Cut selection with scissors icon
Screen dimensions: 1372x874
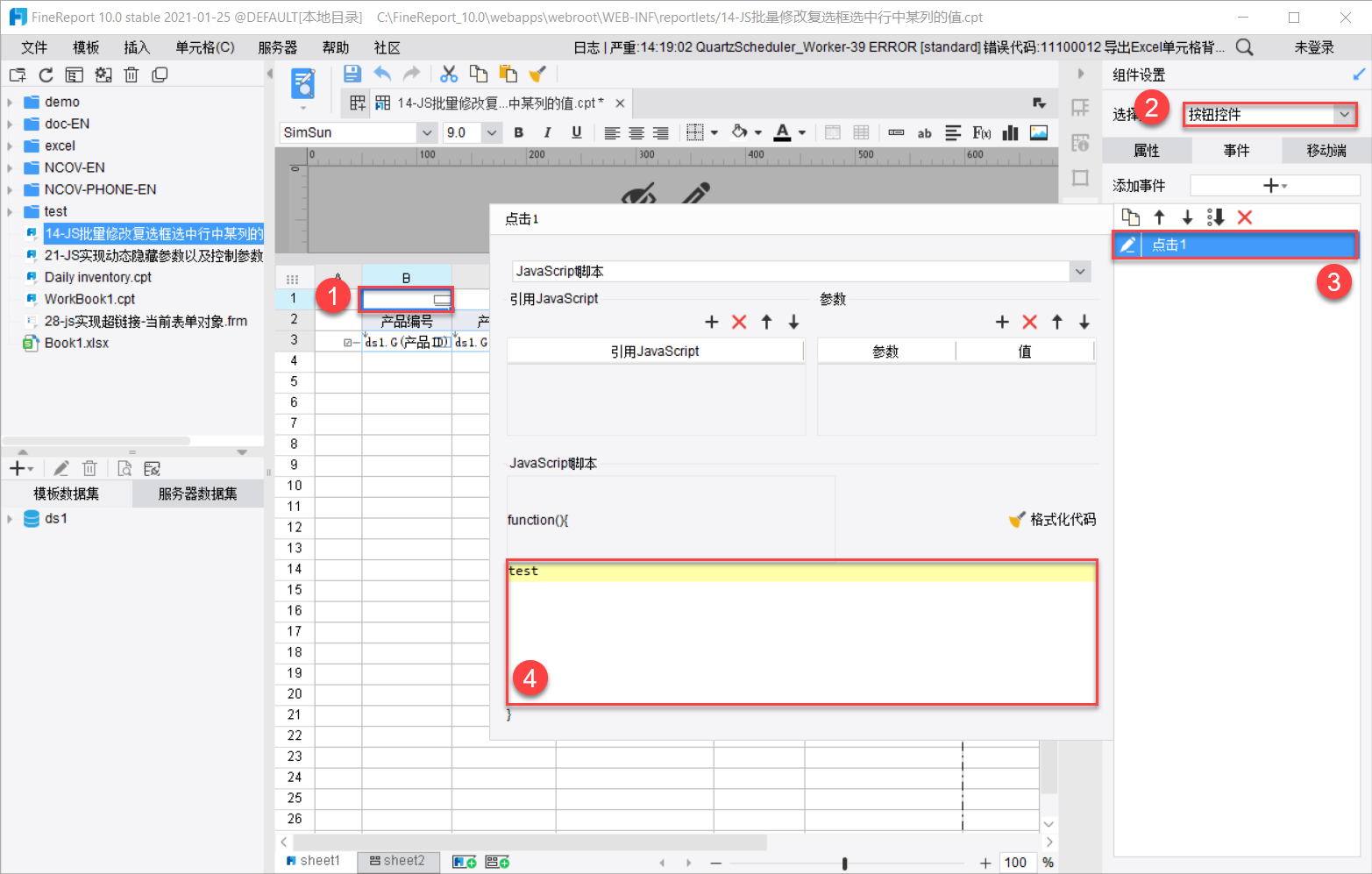(449, 75)
